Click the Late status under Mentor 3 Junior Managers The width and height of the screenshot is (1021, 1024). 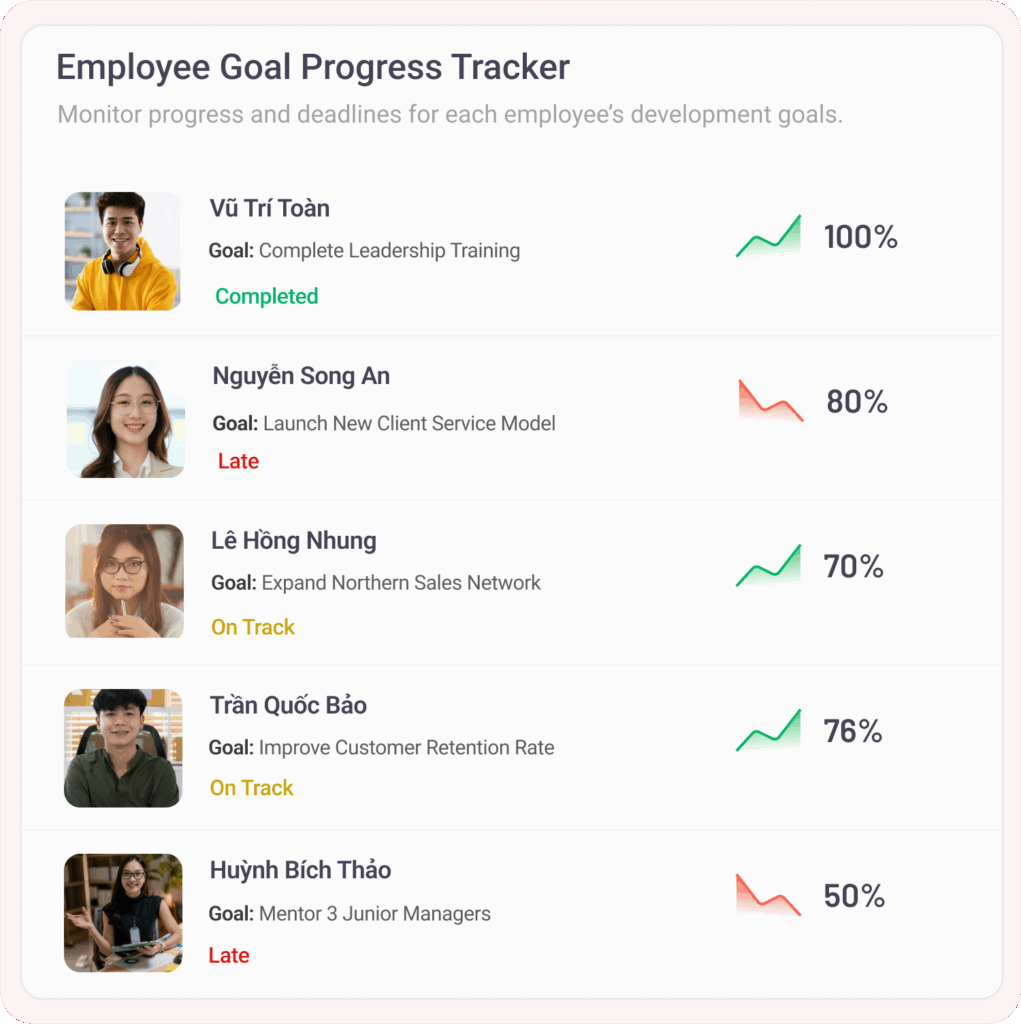229,955
